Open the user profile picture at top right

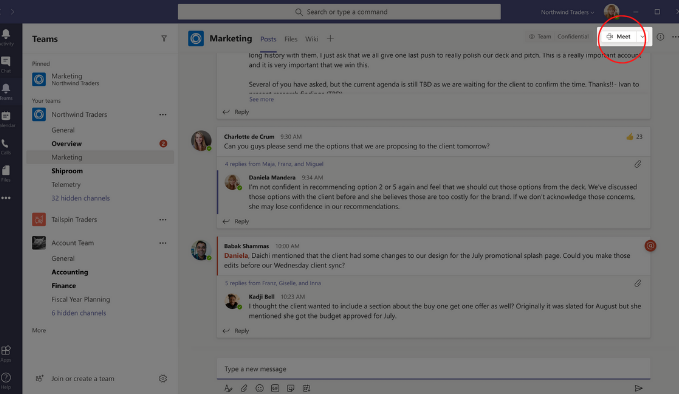pos(611,12)
